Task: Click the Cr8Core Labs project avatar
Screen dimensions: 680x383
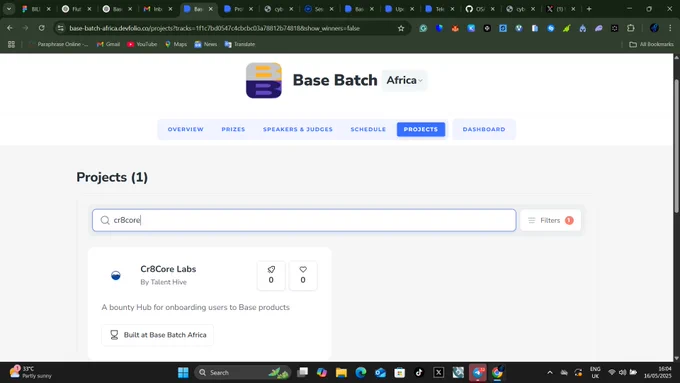Action: (116, 275)
